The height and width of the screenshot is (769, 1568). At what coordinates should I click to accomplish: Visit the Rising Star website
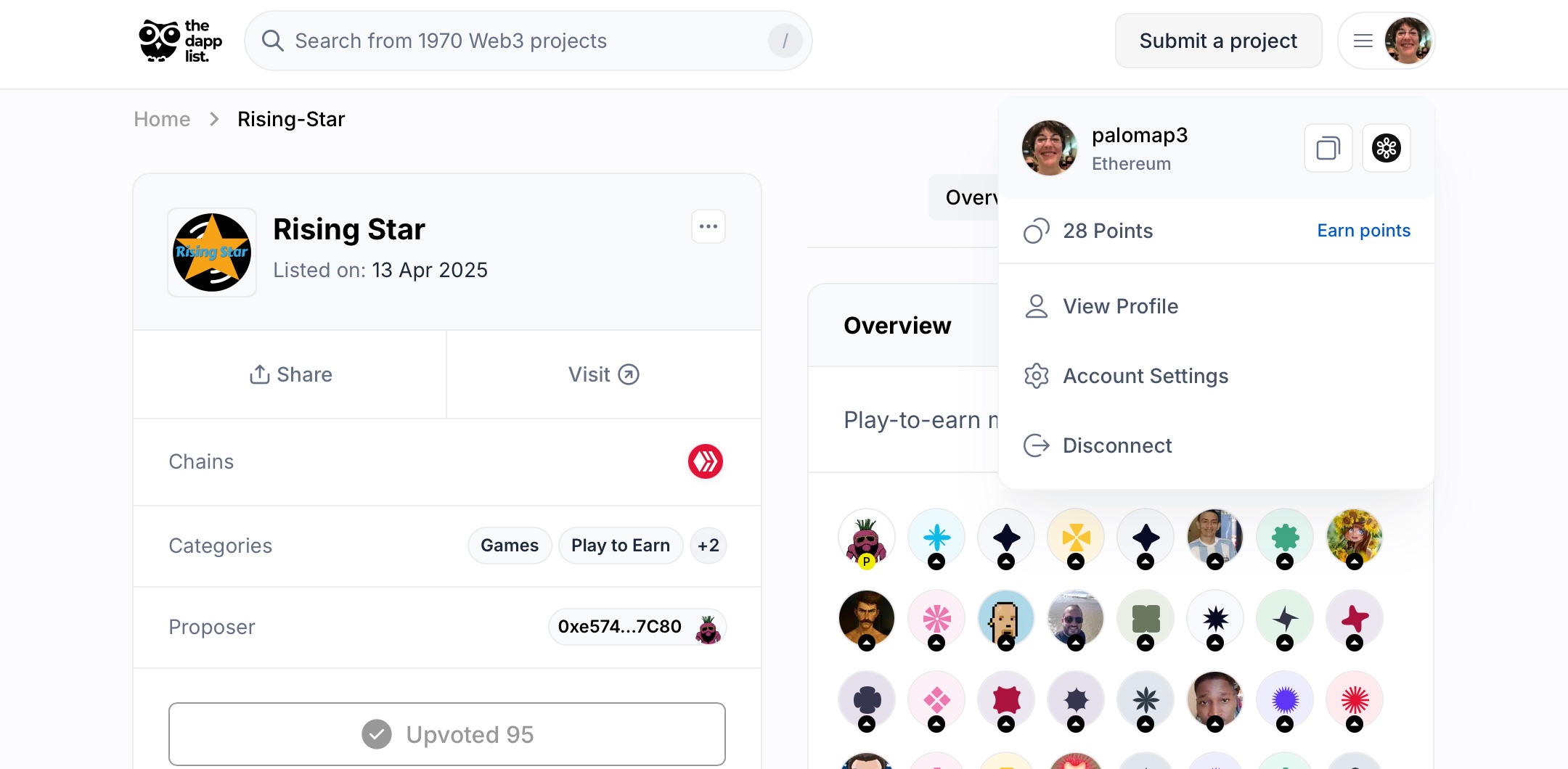(x=604, y=374)
